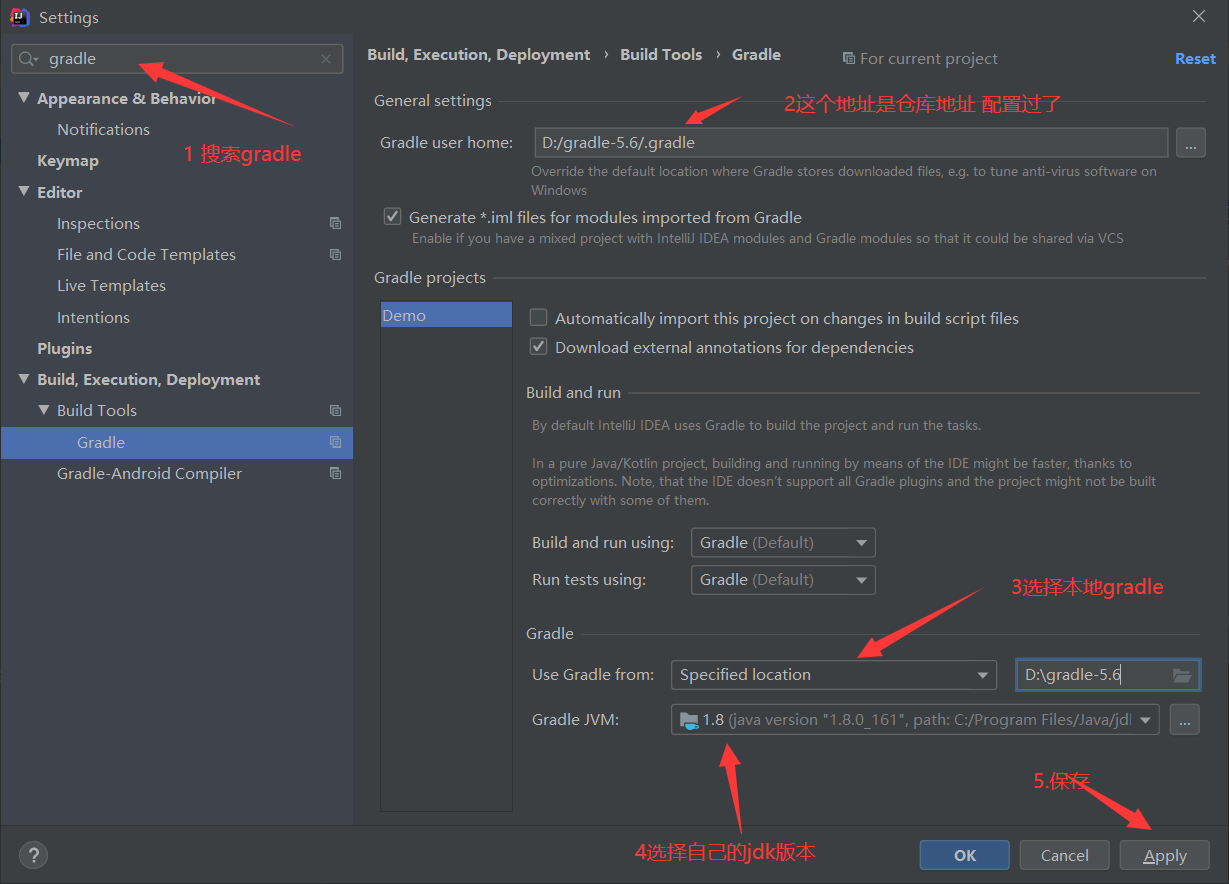Toggle Download external annotations for dependencies

pos(539,347)
